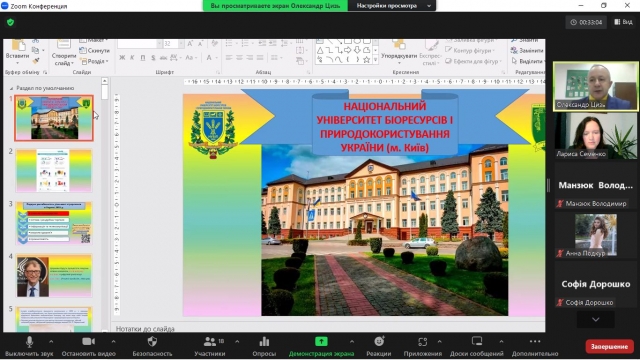The image size is (640, 360).
Task: Collapse the default section (Раздел по умолчанию)
Action: point(11,88)
